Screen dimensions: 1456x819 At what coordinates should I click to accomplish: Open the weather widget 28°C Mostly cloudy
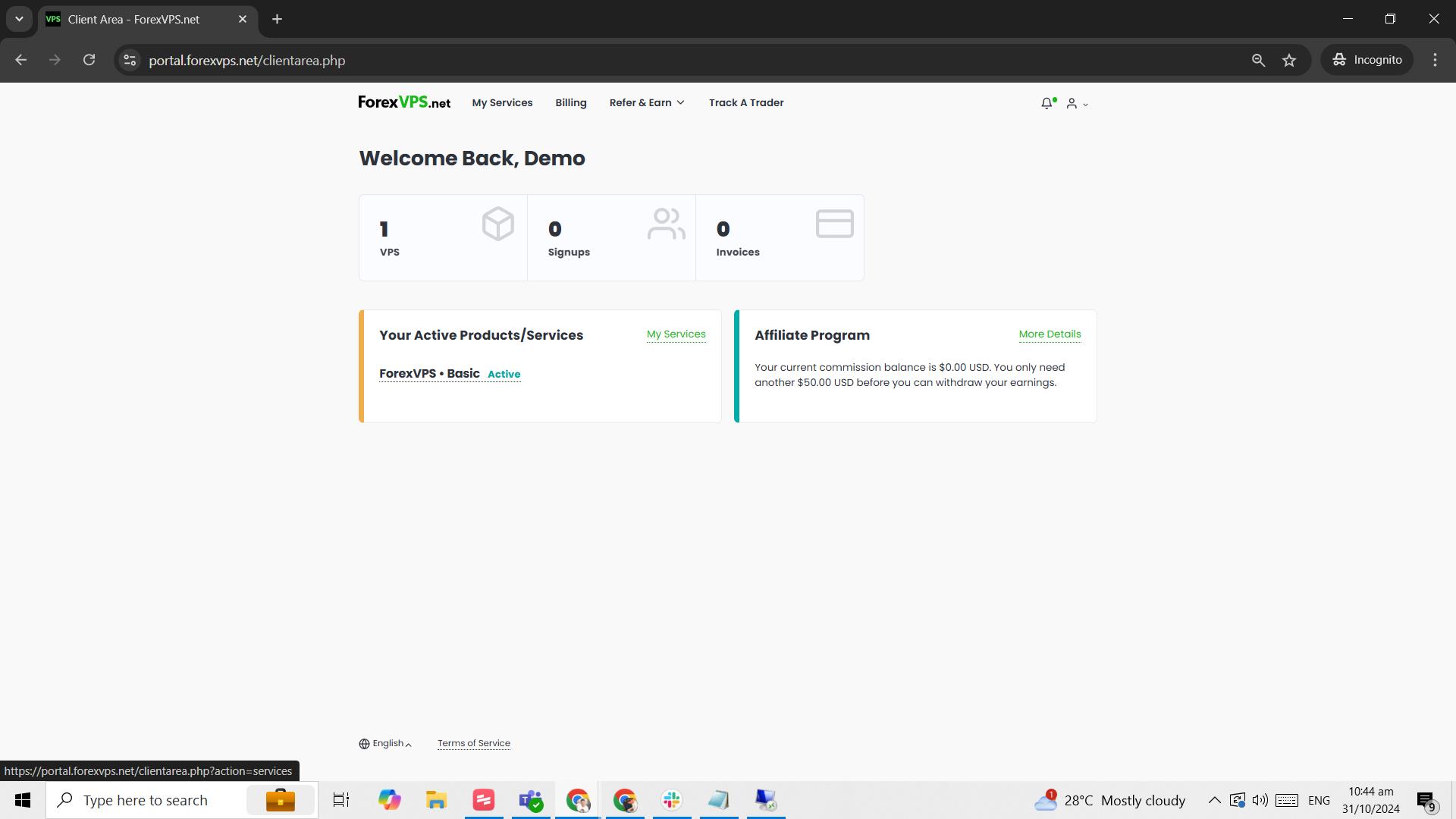pyautogui.click(x=1109, y=800)
